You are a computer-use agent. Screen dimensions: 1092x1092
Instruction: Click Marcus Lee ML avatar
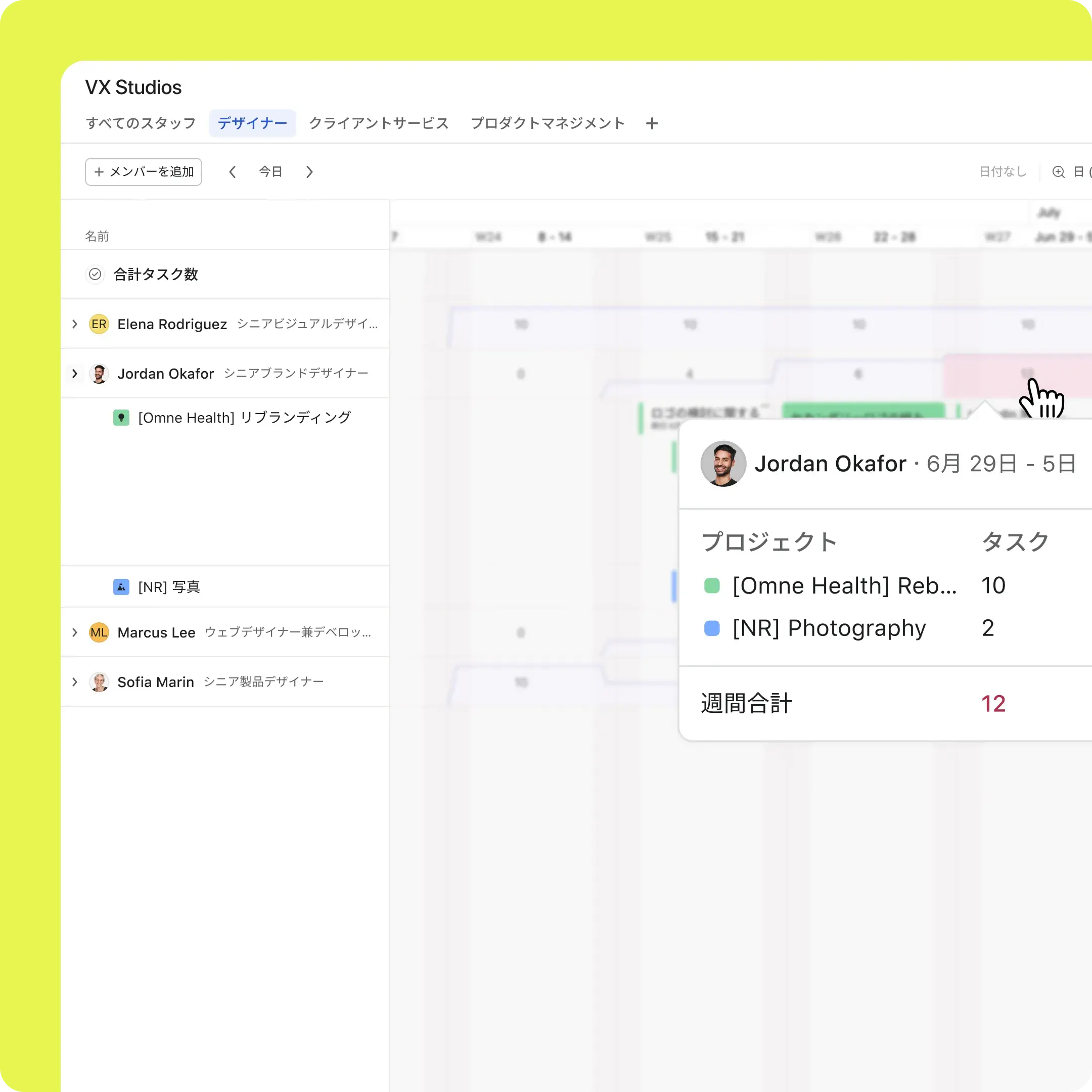pos(99,632)
